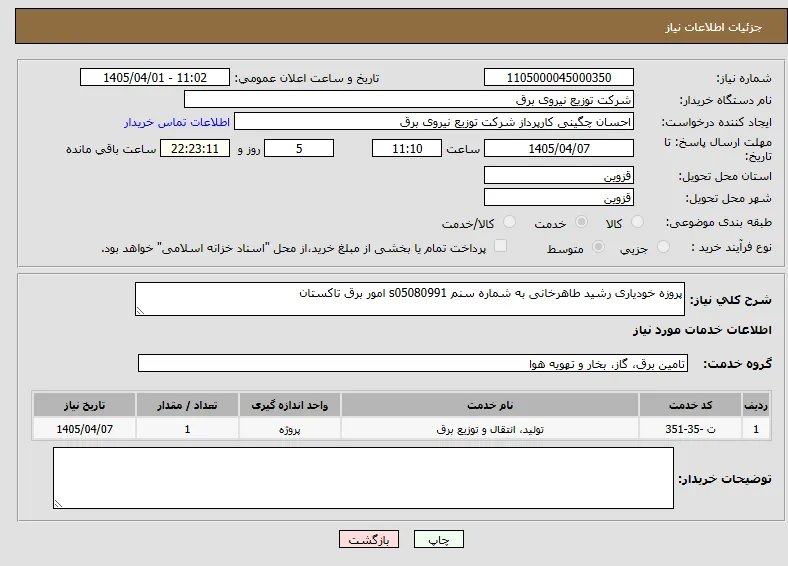
Task: Click the request creator field احسان چگینی
Action: [434, 122]
